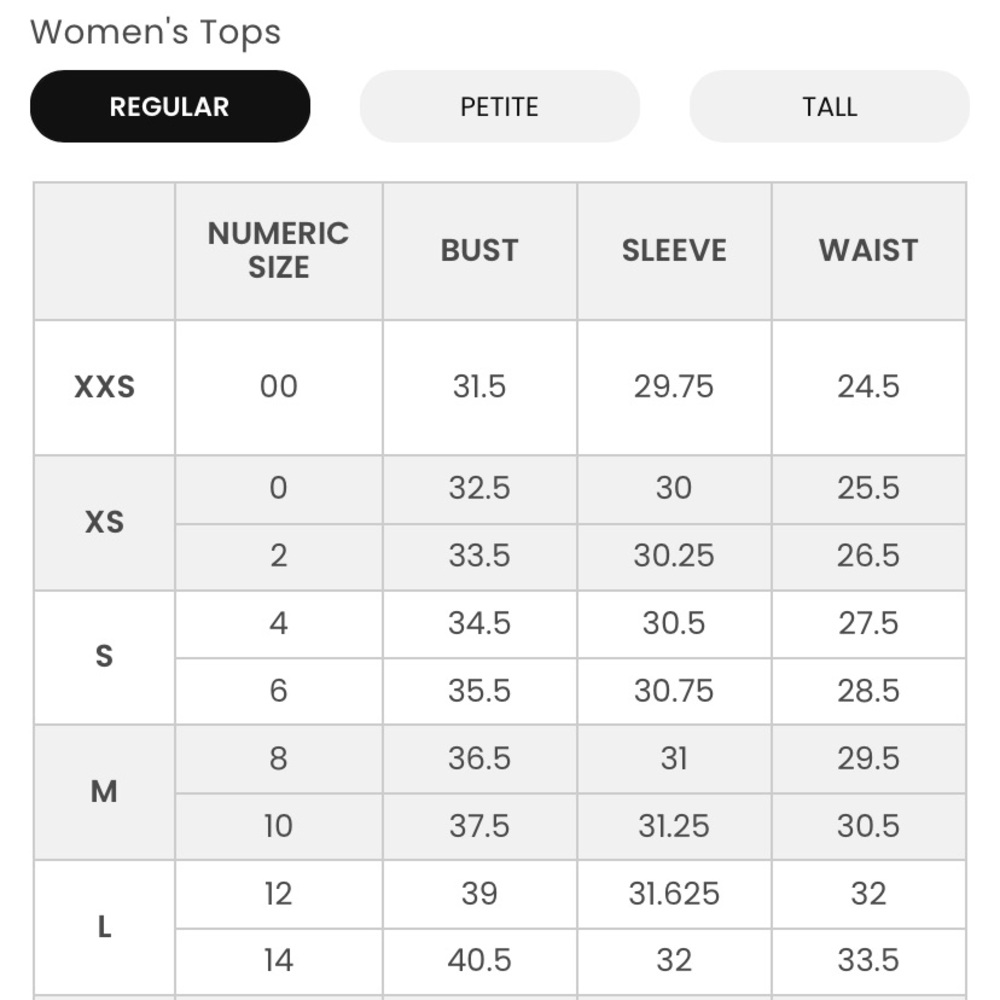Select the XS size row label

pos(105,522)
